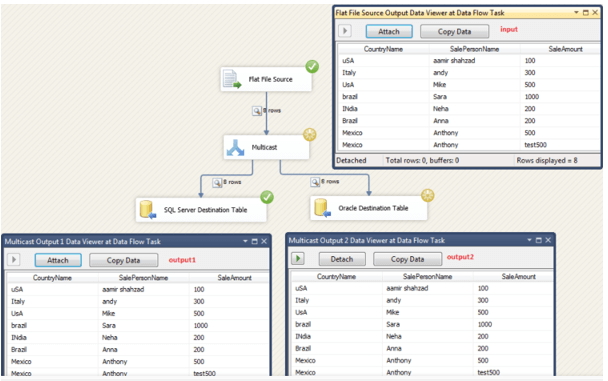Click SaleAmount column header in output1 viewer
This screenshot has width=608, height=381.
point(229,278)
